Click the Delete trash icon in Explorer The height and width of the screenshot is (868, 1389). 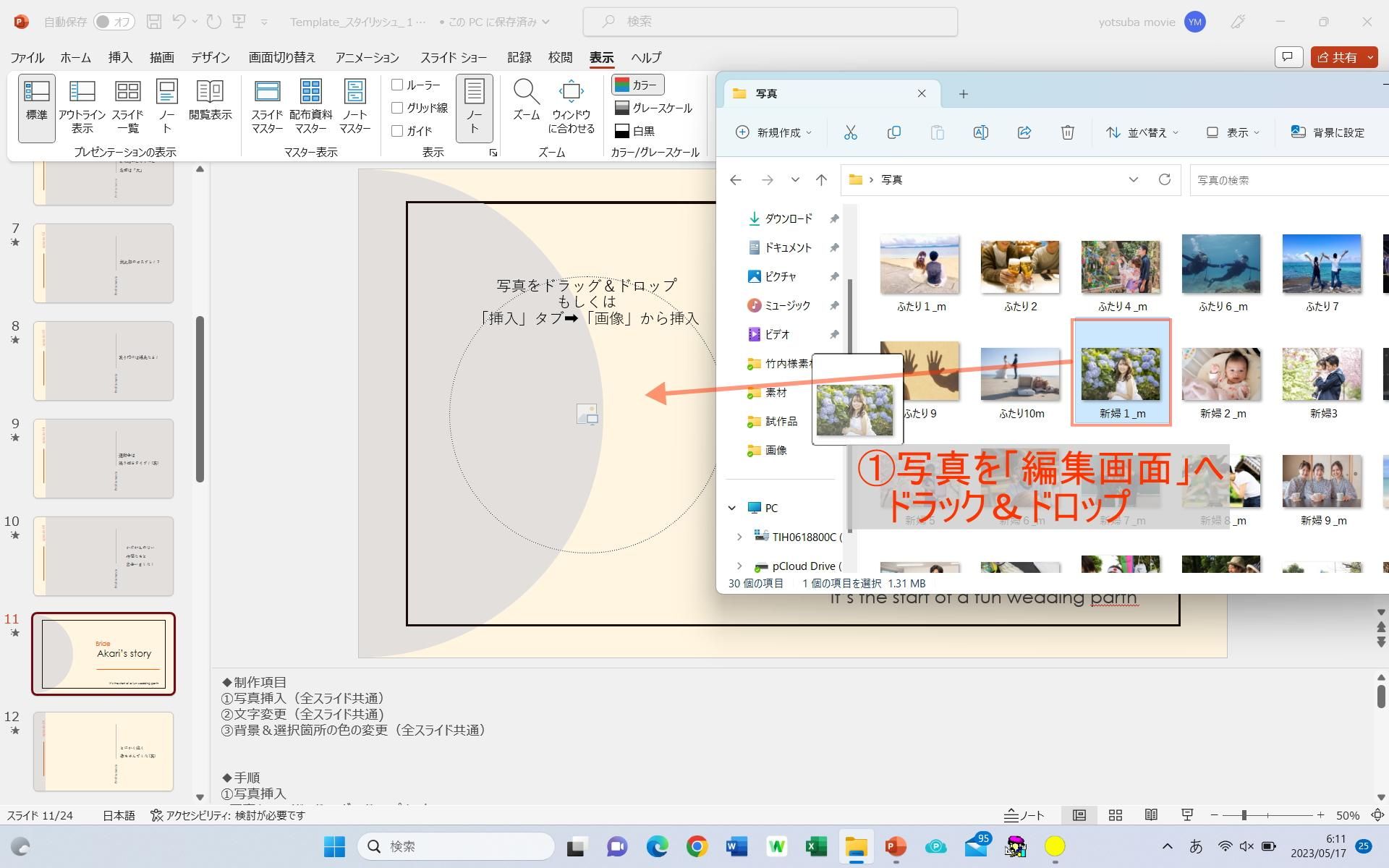click(x=1067, y=132)
